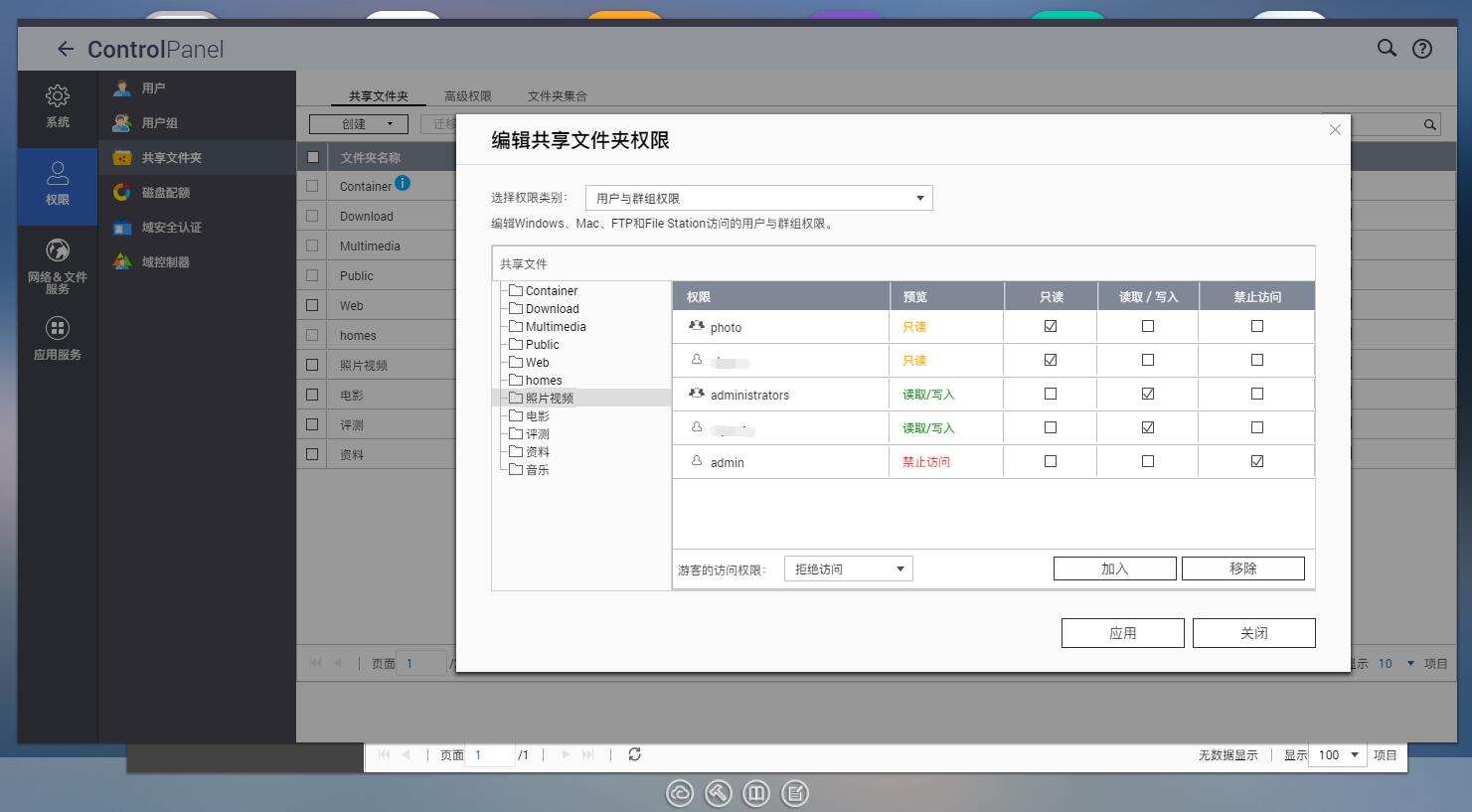Open 网络&文件服务 via the globe icon

tap(57, 250)
